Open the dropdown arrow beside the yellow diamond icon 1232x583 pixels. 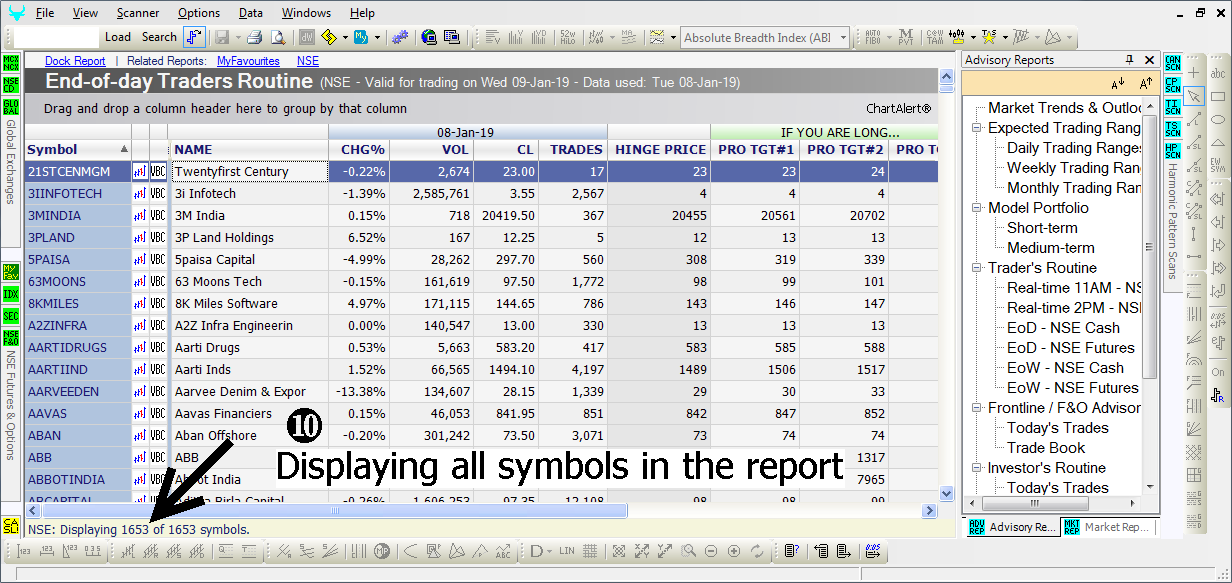(345, 37)
